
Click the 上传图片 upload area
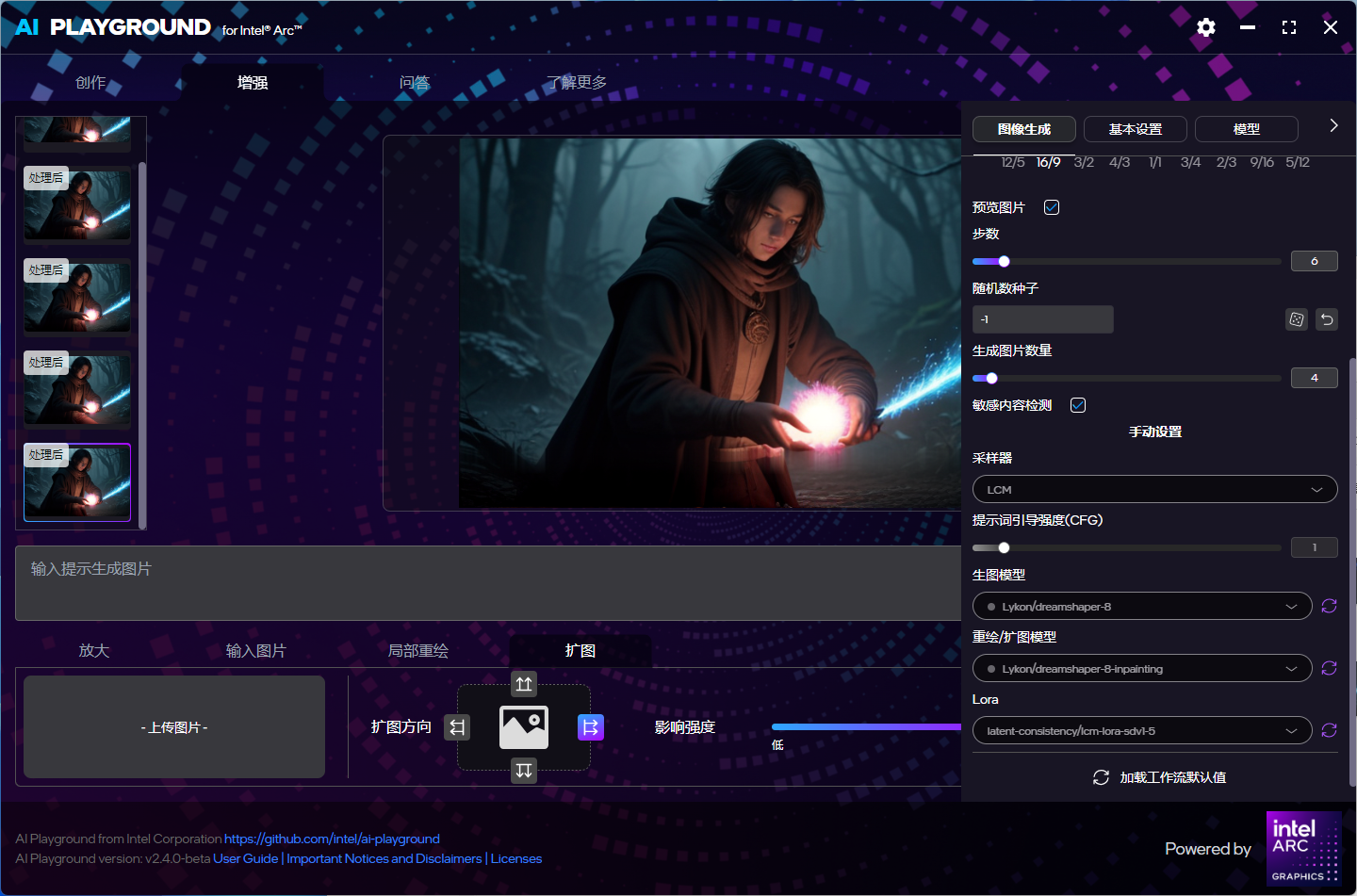click(174, 727)
